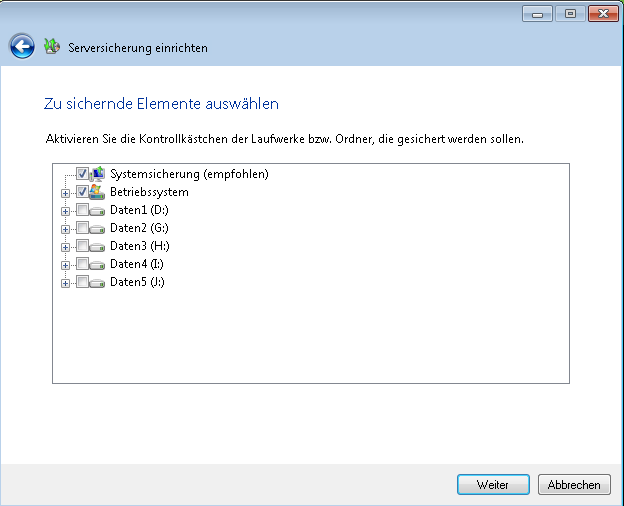Tick the Daten3 (H:) checkbox

[82, 246]
